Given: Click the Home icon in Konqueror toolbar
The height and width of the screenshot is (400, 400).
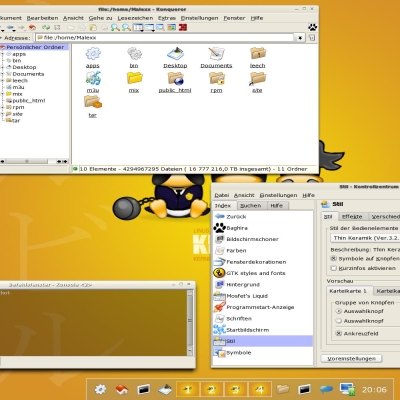Looking at the screenshot, I should point(32,28).
